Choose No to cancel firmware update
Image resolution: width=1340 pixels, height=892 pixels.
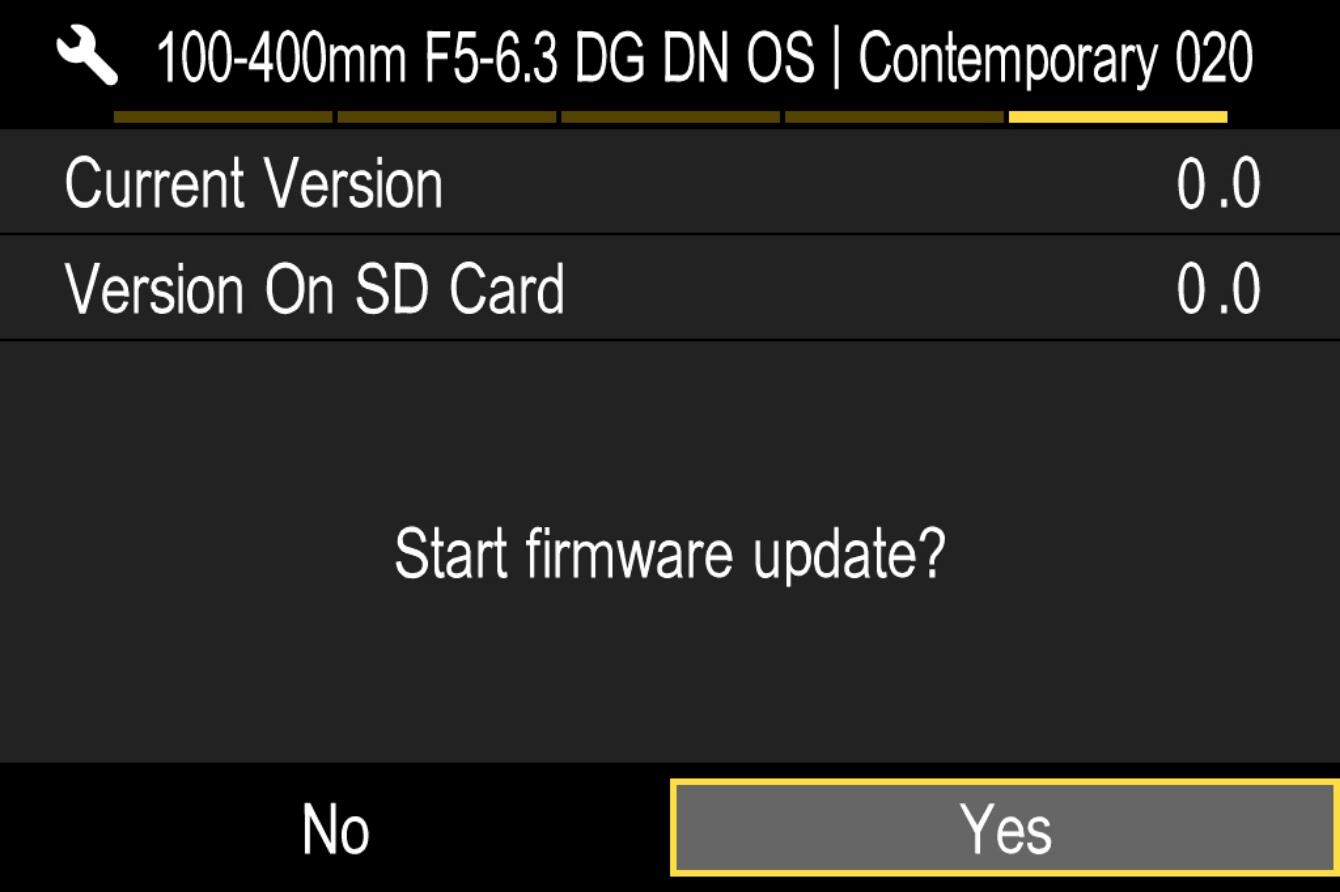point(335,828)
